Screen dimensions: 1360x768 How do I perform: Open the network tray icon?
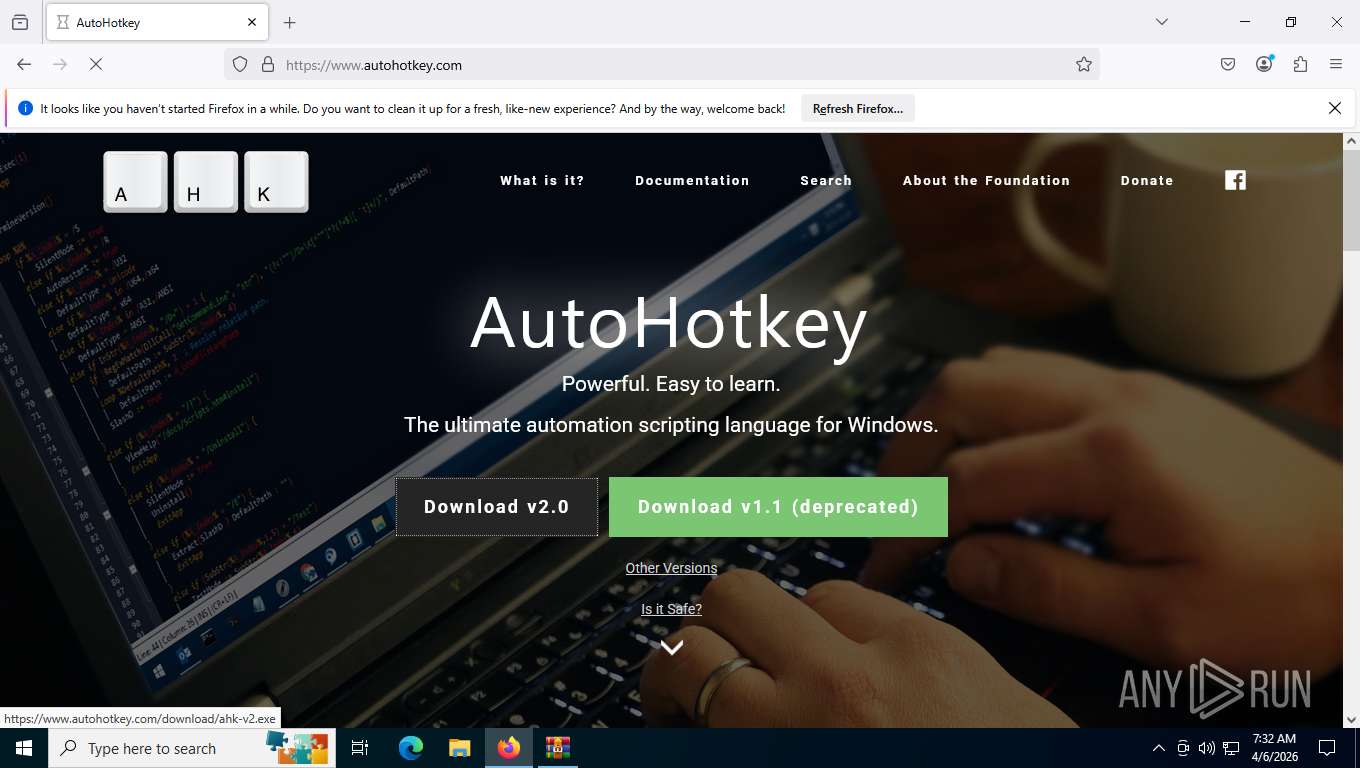(1231, 748)
